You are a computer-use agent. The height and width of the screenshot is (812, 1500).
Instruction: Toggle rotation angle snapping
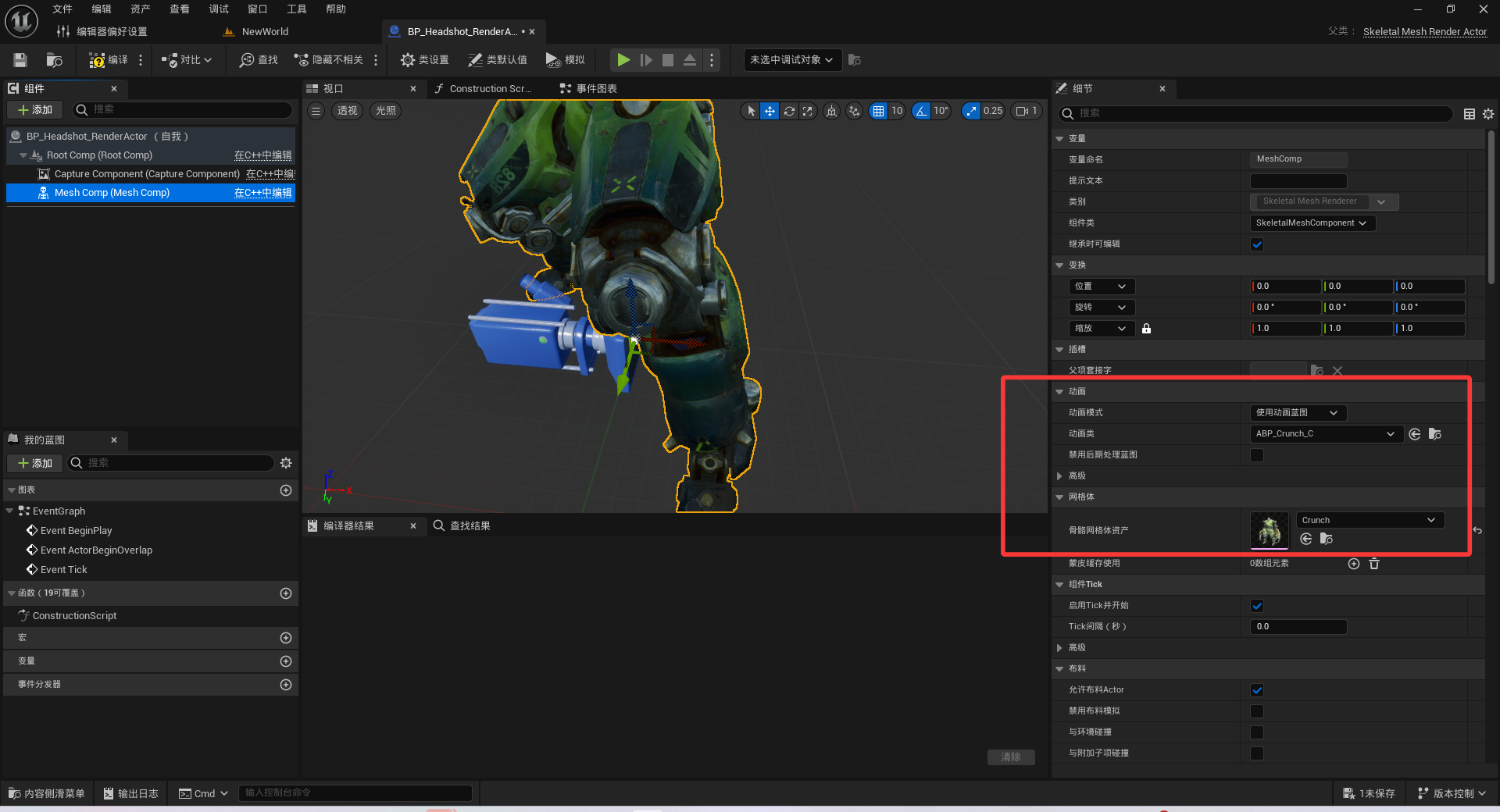(x=922, y=111)
